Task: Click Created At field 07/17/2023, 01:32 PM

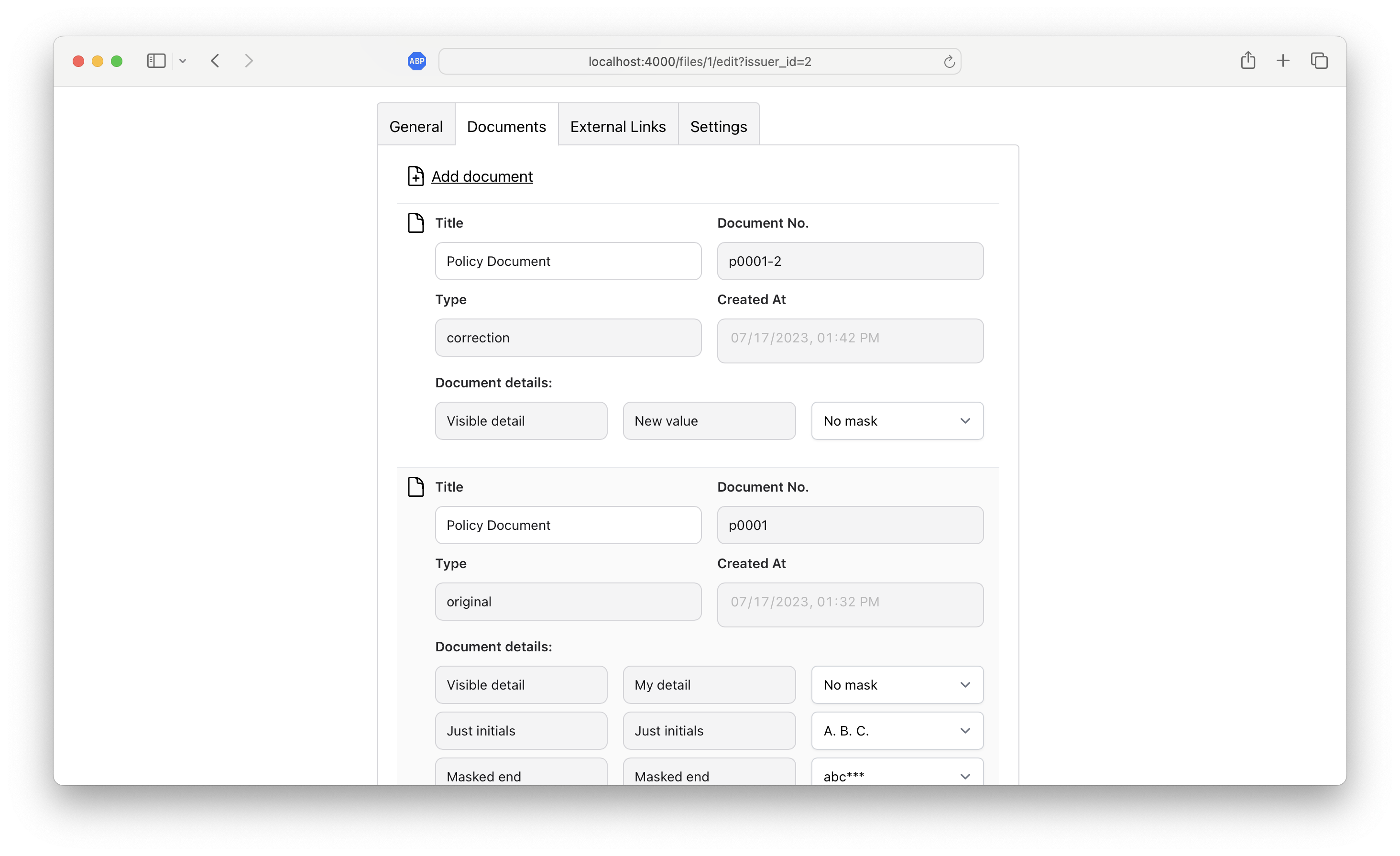Action: coord(850,605)
